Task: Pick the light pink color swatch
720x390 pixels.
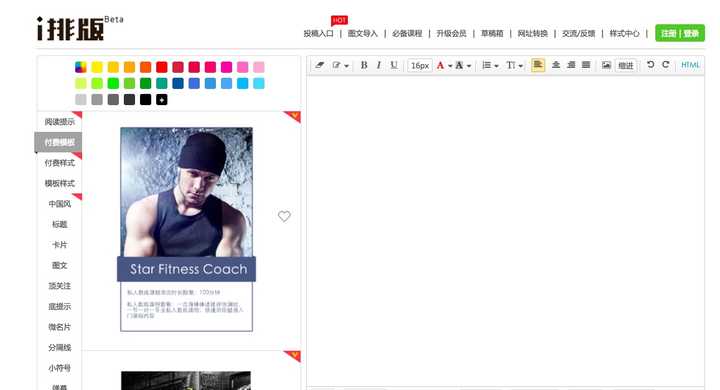Action: (x=259, y=67)
